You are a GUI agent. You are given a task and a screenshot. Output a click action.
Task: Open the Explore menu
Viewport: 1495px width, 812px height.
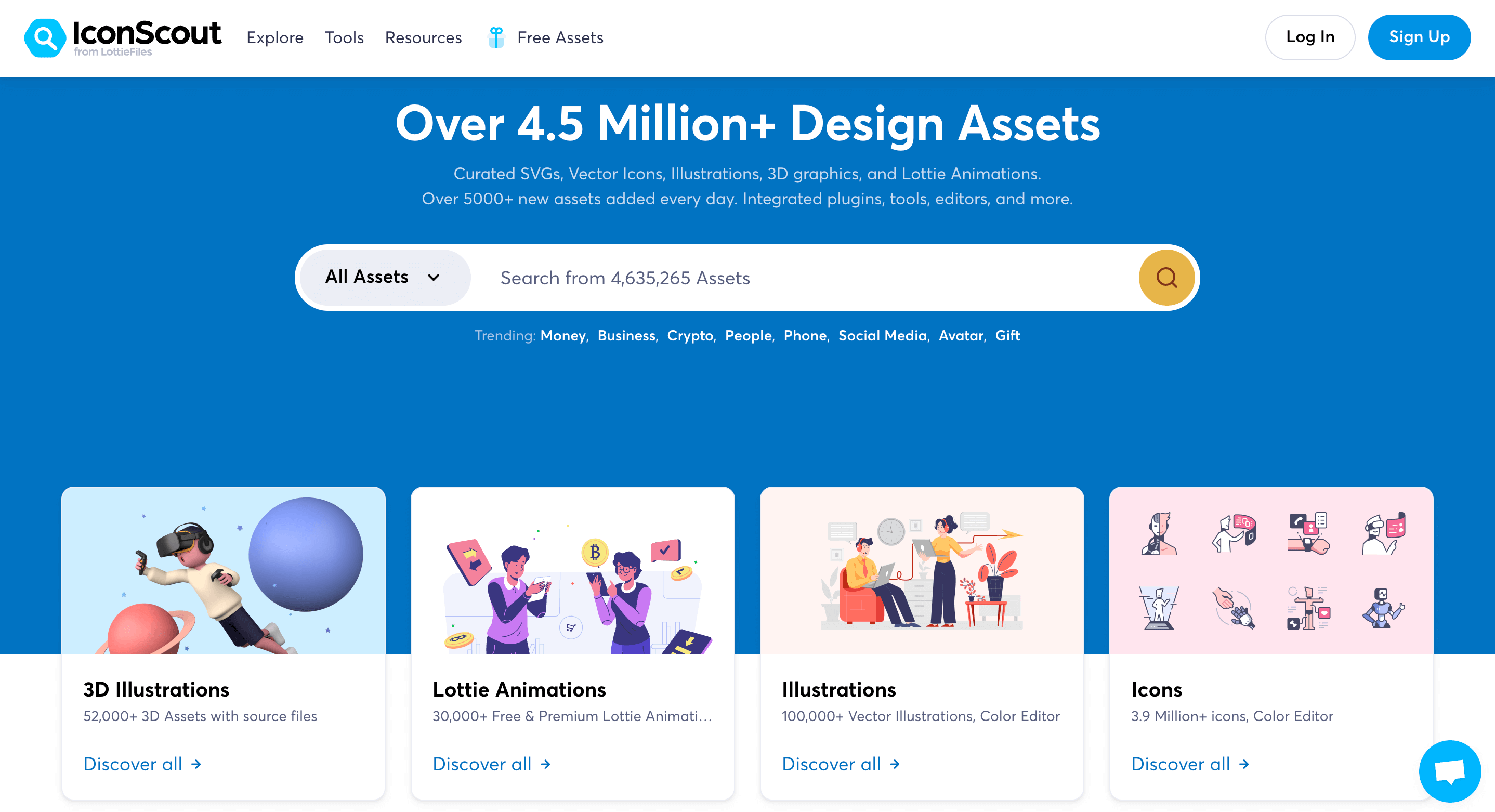[x=274, y=38]
